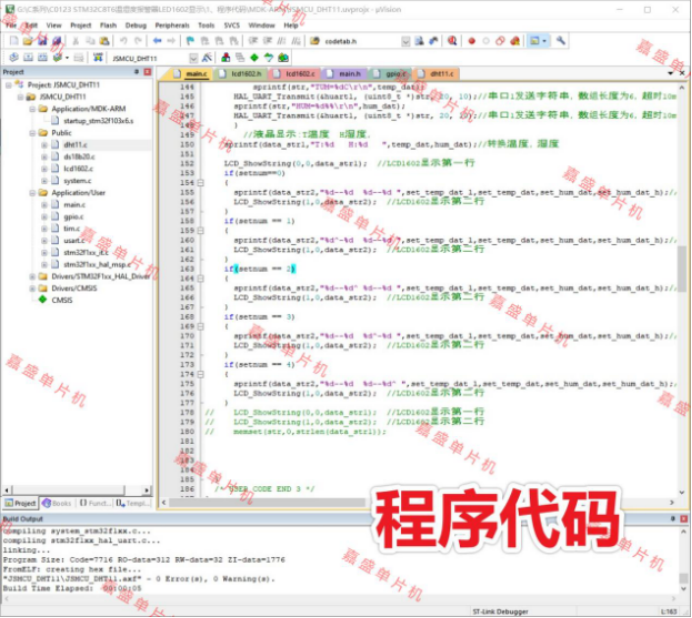Select lcd1602.c in the project tree
This screenshot has height=618, width=692.
pos(79,168)
